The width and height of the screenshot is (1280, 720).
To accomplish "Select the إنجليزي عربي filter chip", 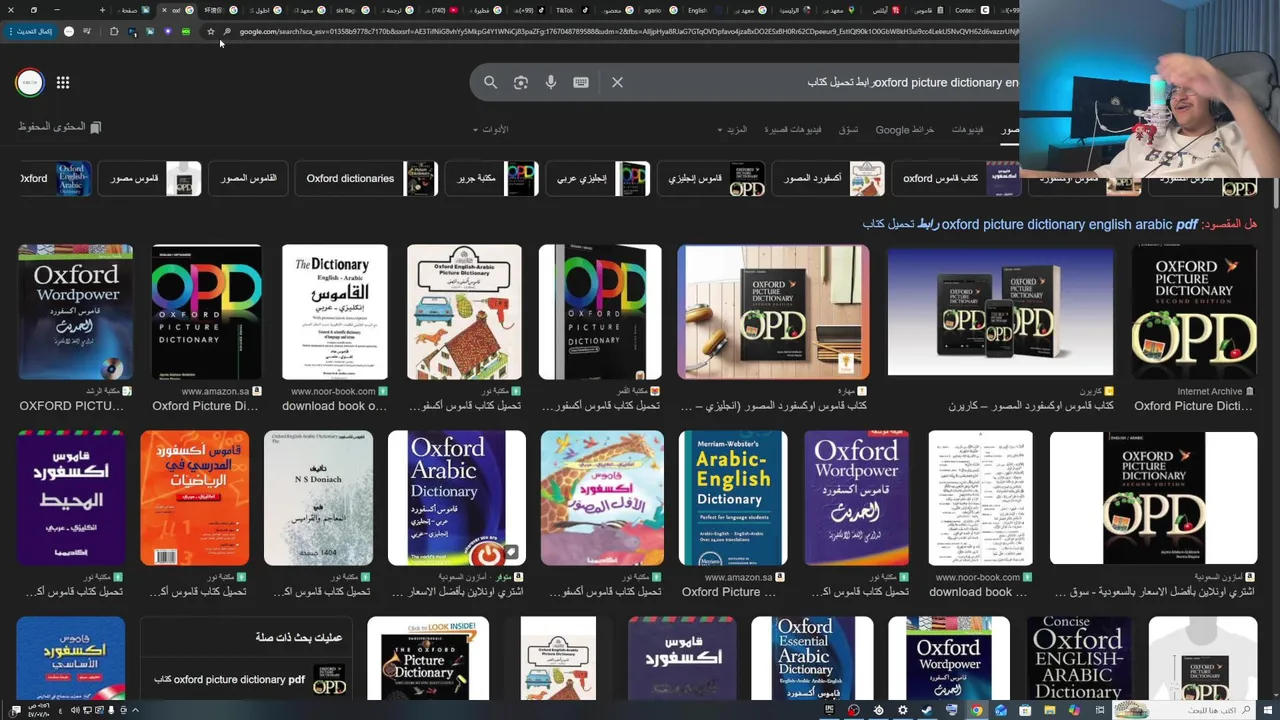I will click(597, 178).
